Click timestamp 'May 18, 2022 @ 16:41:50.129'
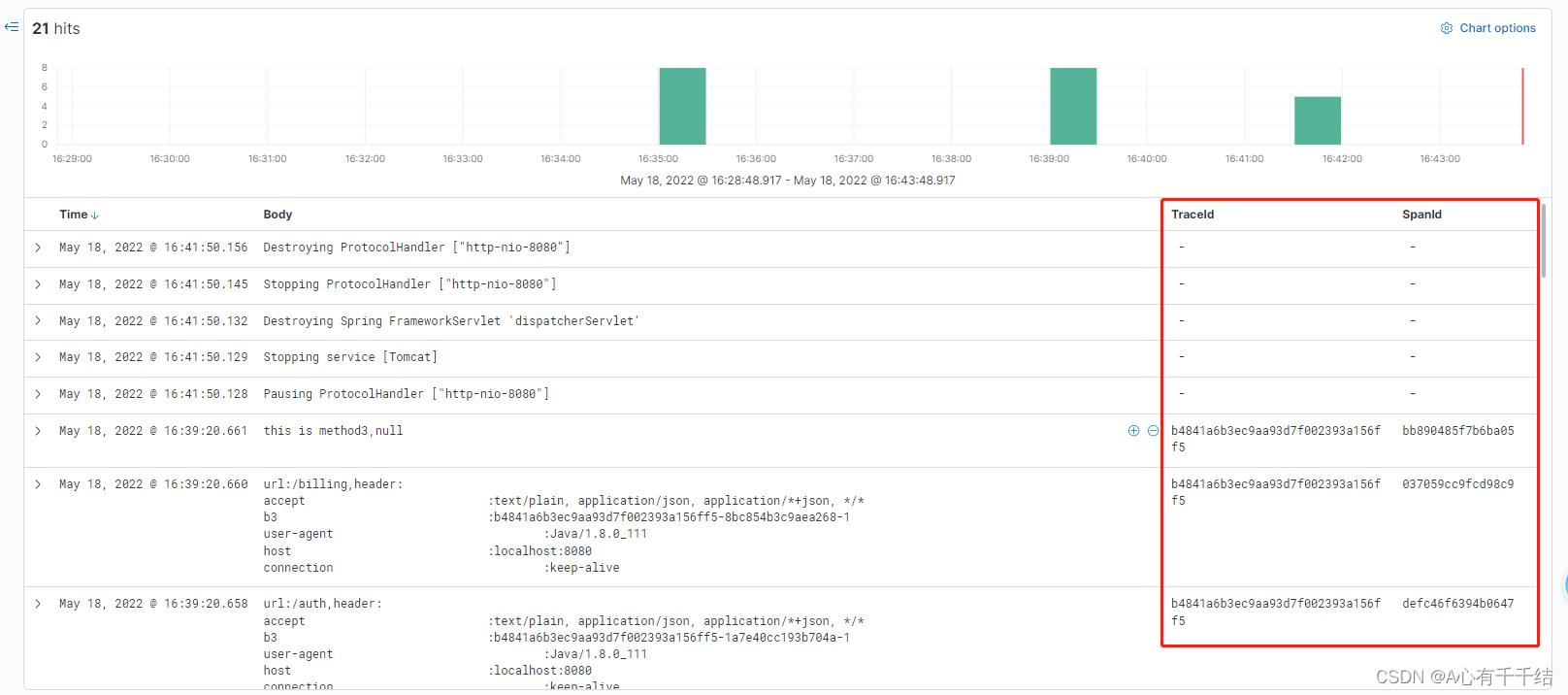Viewport: 1568px width, 695px height. tap(153, 357)
